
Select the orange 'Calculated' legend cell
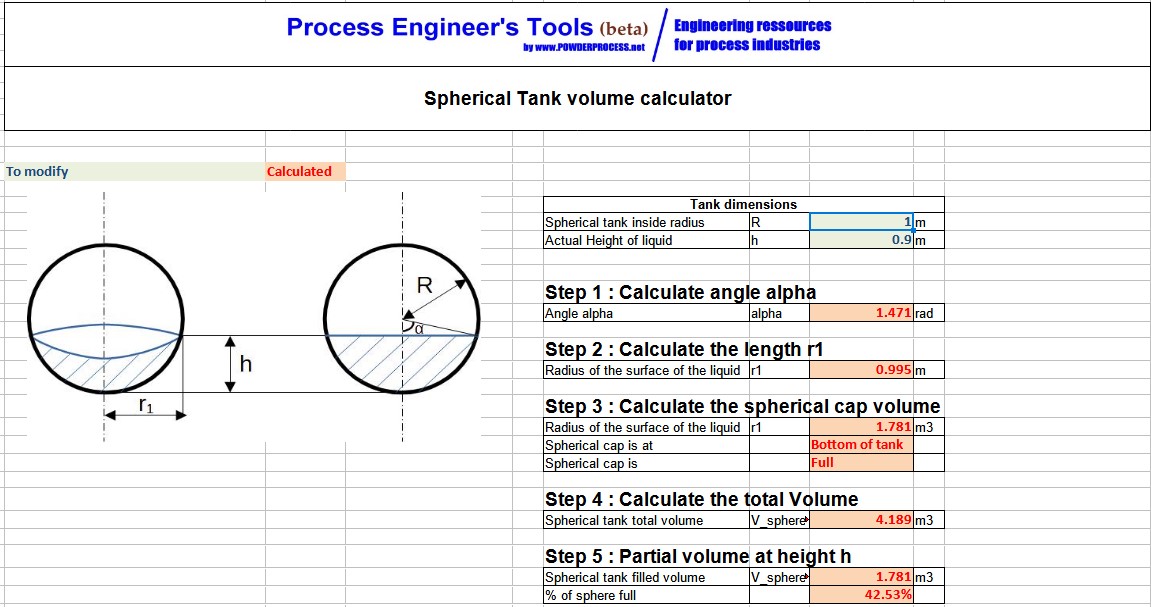(300, 171)
